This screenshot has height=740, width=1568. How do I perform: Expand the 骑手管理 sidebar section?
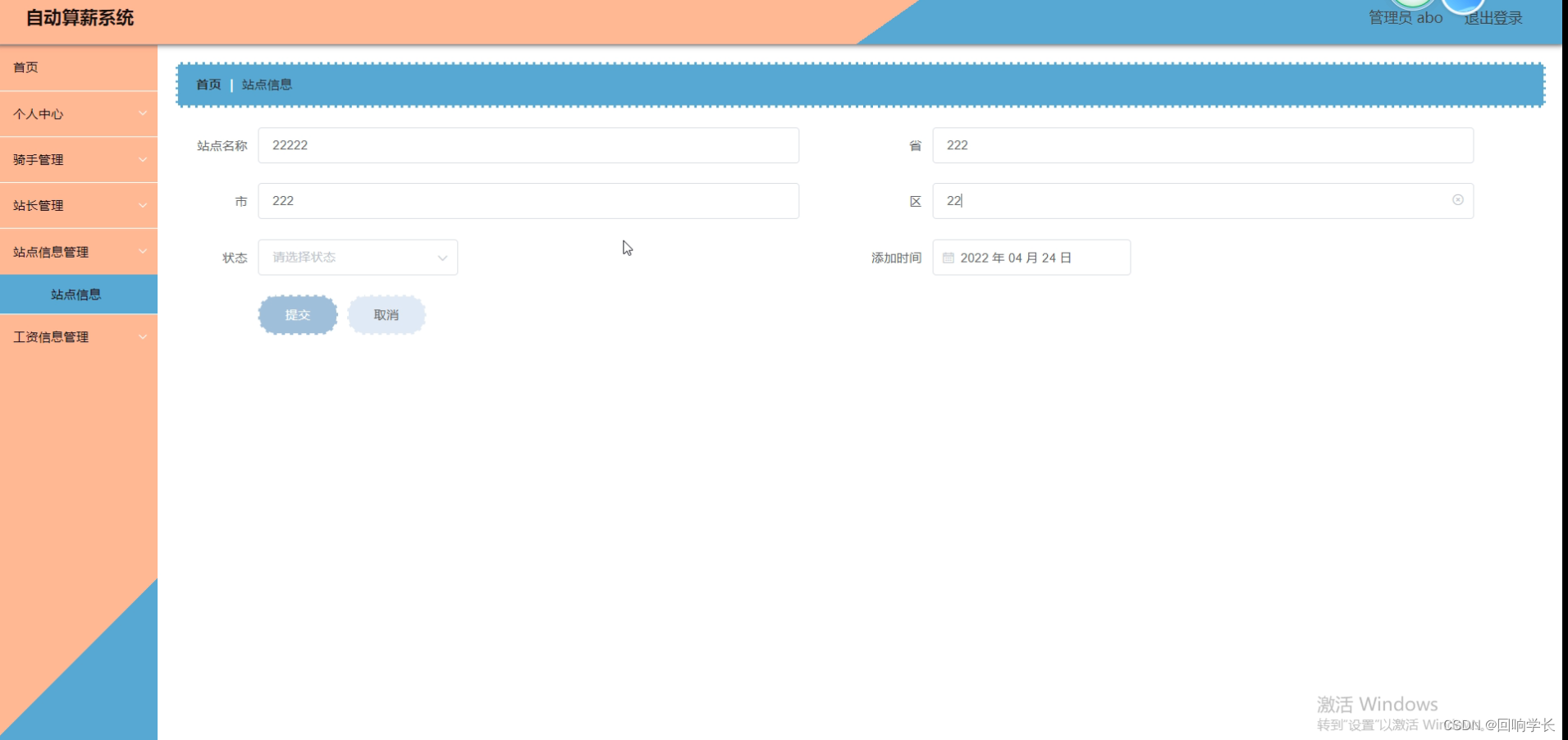coord(79,159)
